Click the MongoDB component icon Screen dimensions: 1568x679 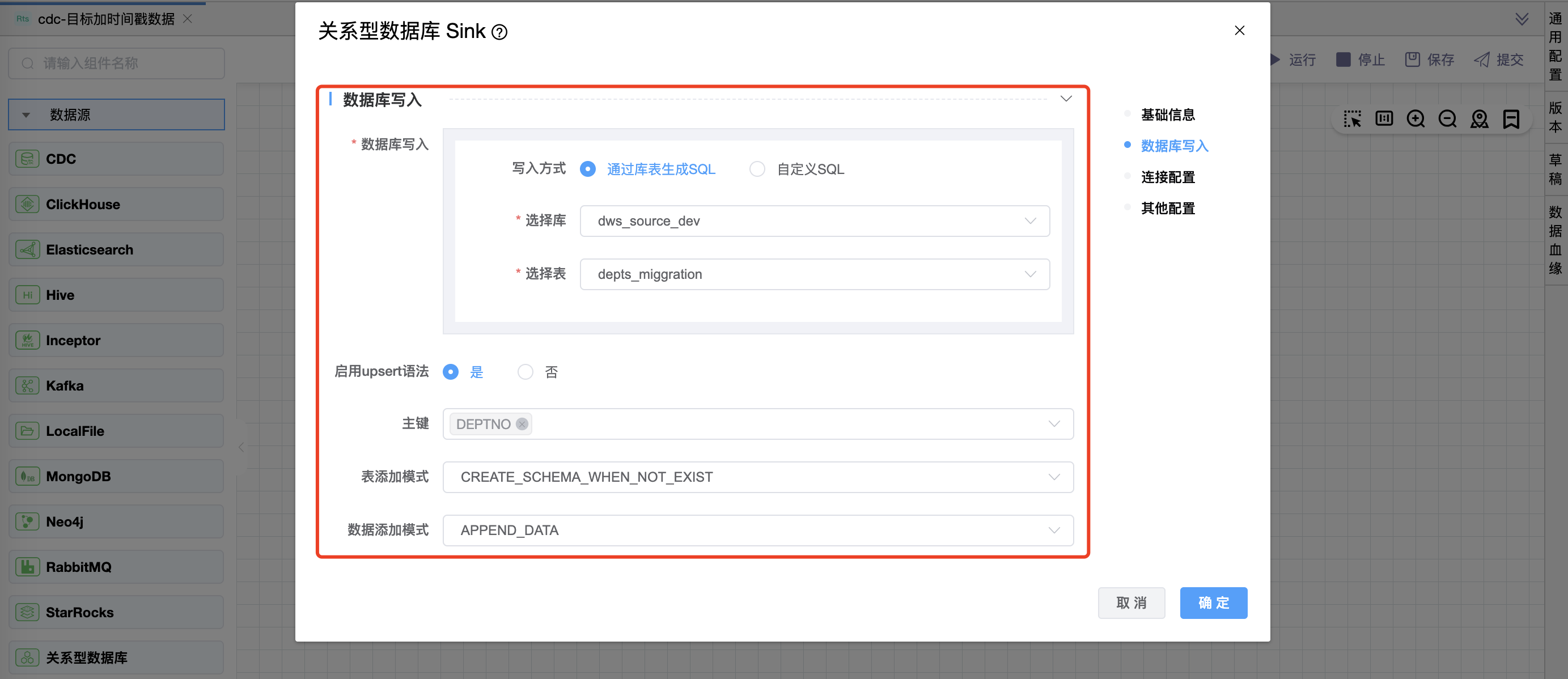pos(27,477)
